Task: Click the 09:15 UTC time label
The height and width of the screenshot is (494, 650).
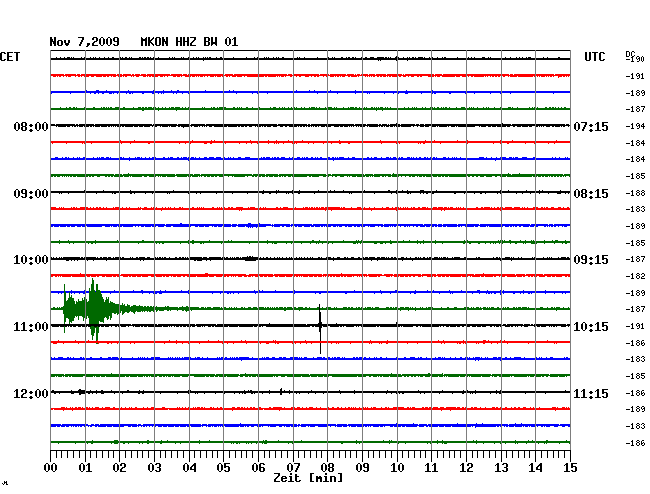Action: pyautogui.click(x=591, y=260)
